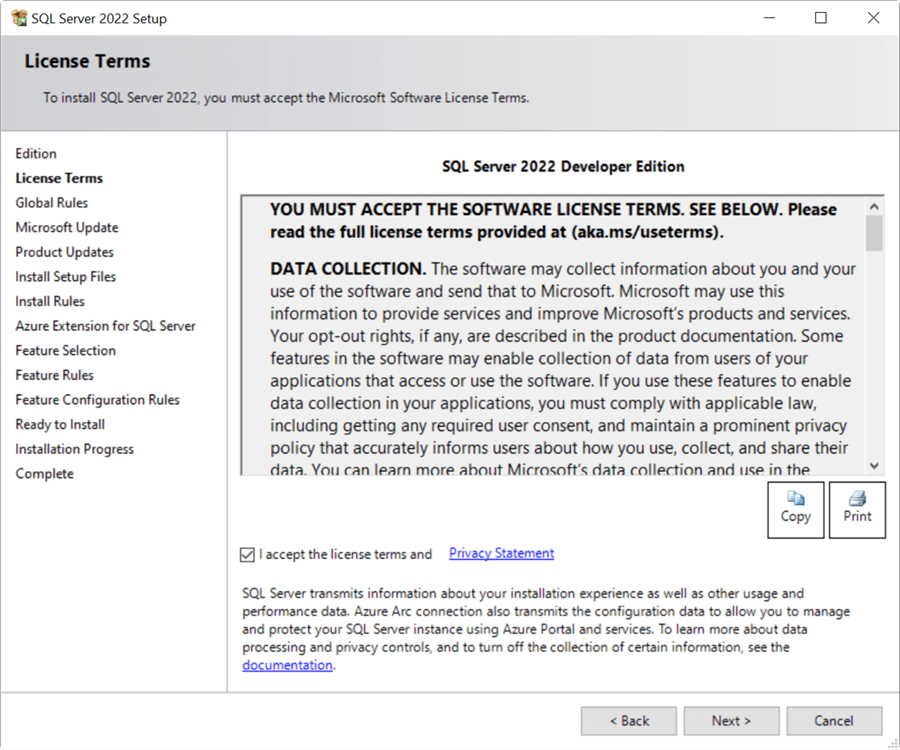900x750 pixels.
Task: Select the Ready to Install step
Action: (x=59, y=424)
